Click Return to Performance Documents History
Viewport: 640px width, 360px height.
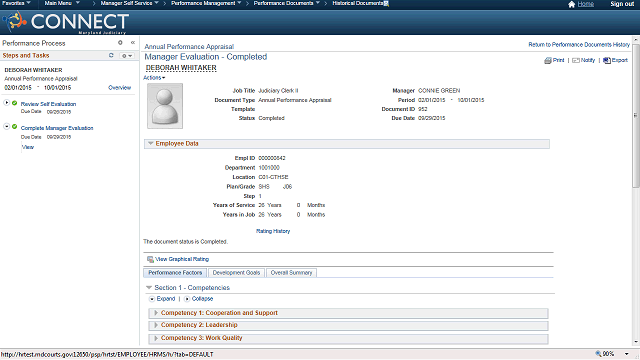pyautogui.click(x=579, y=44)
